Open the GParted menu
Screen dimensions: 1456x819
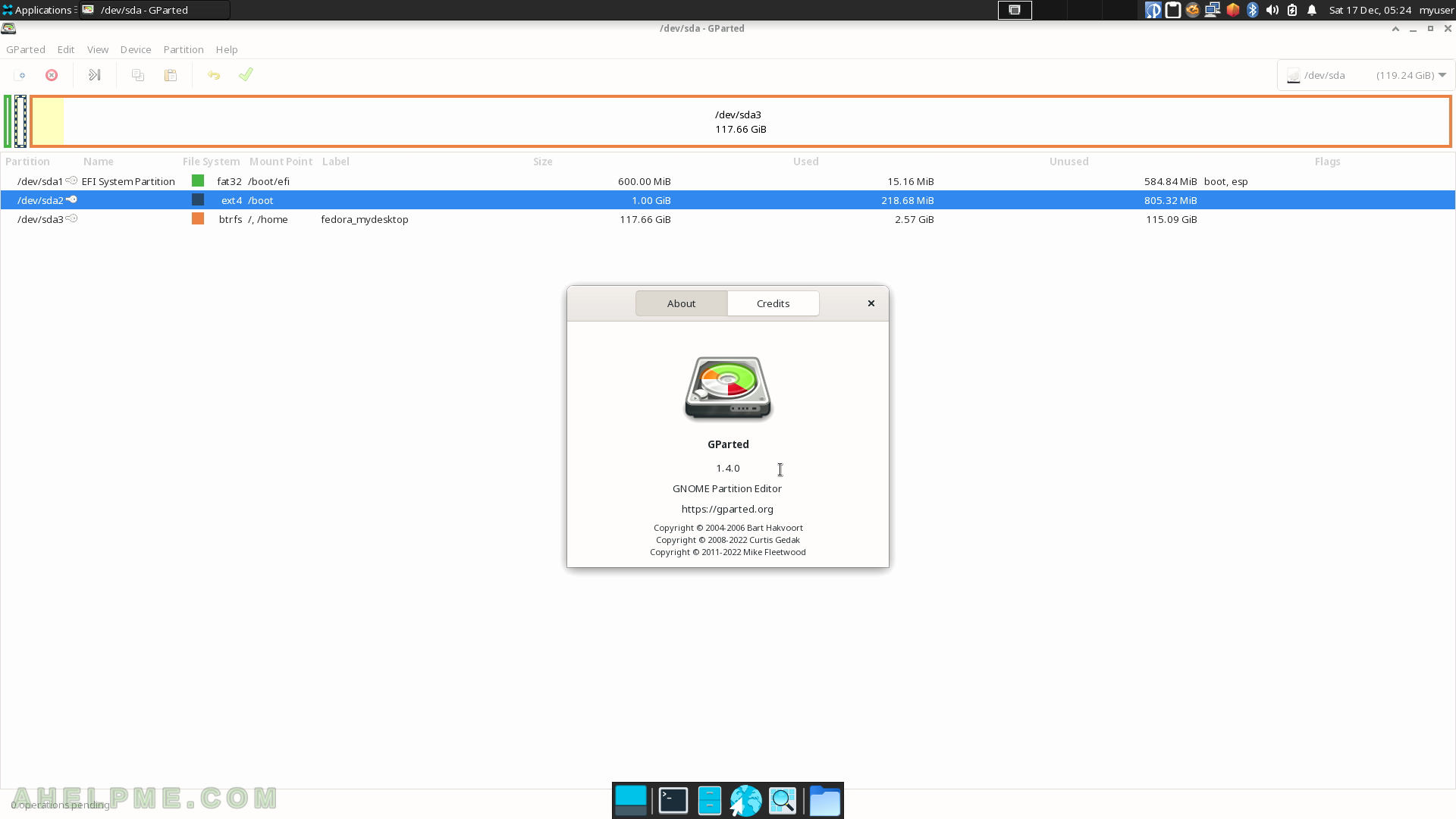[26, 49]
